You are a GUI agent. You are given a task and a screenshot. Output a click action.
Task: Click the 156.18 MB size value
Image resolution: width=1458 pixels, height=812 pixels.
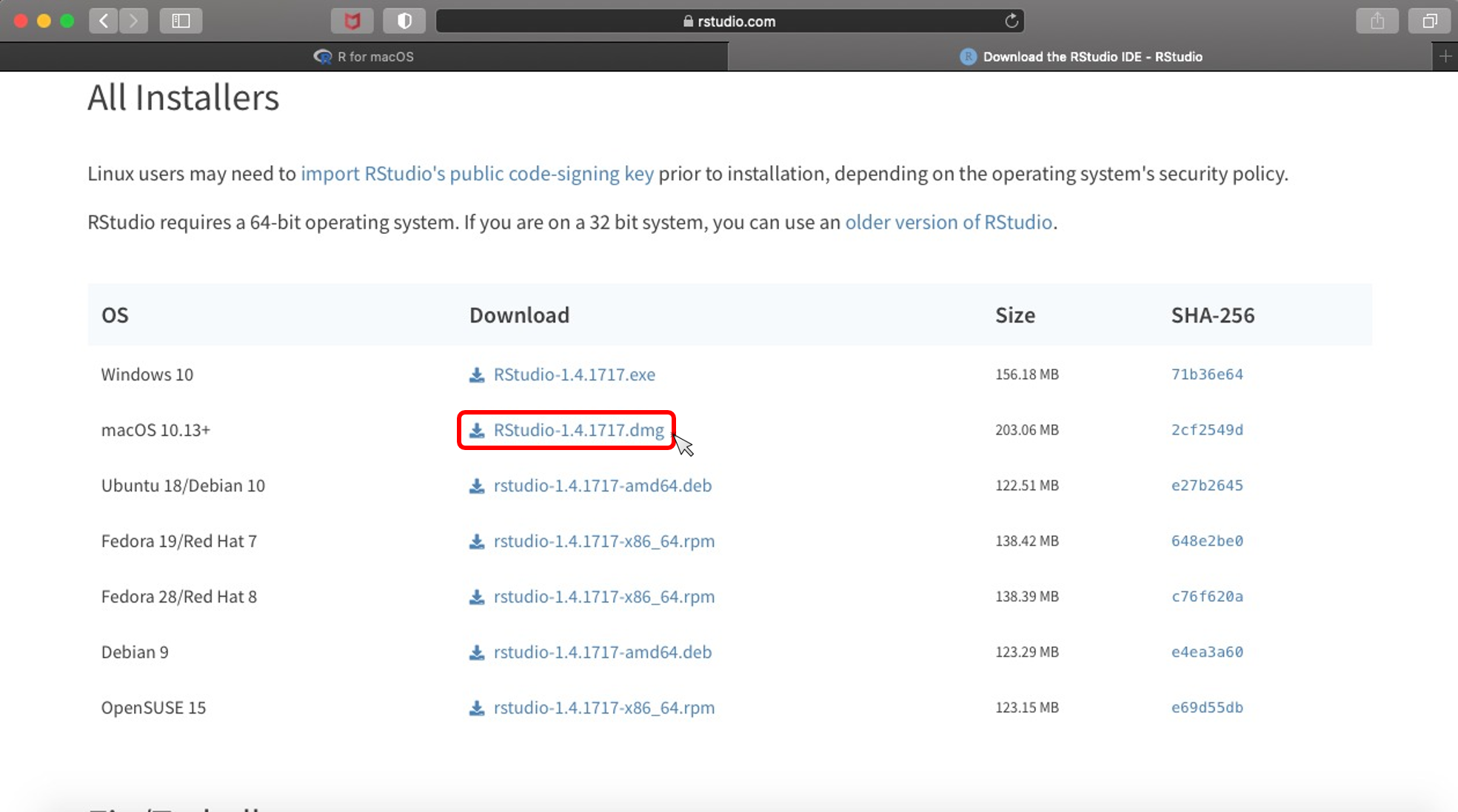[x=1027, y=375]
